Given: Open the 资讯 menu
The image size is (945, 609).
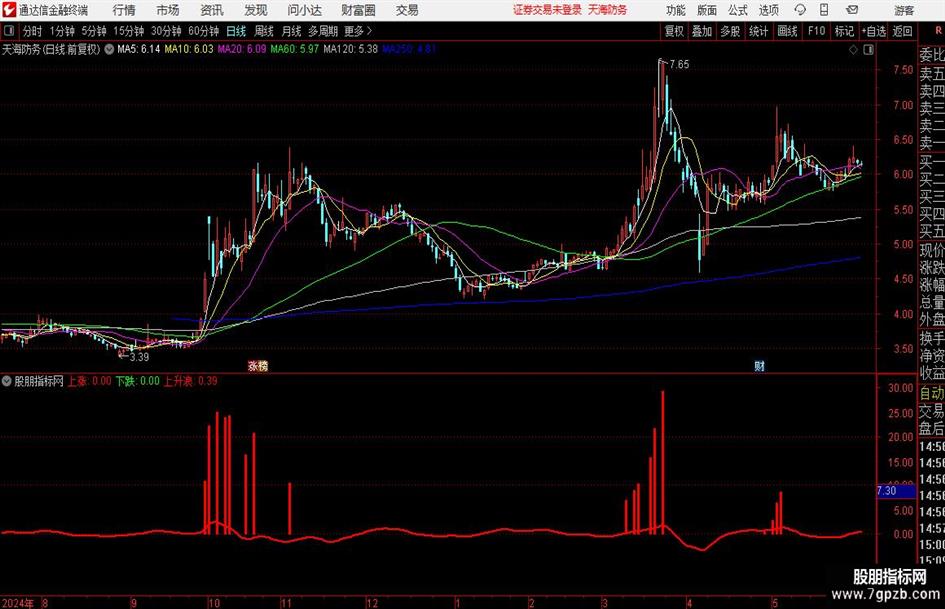Looking at the screenshot, I should [x=212, y=10].
